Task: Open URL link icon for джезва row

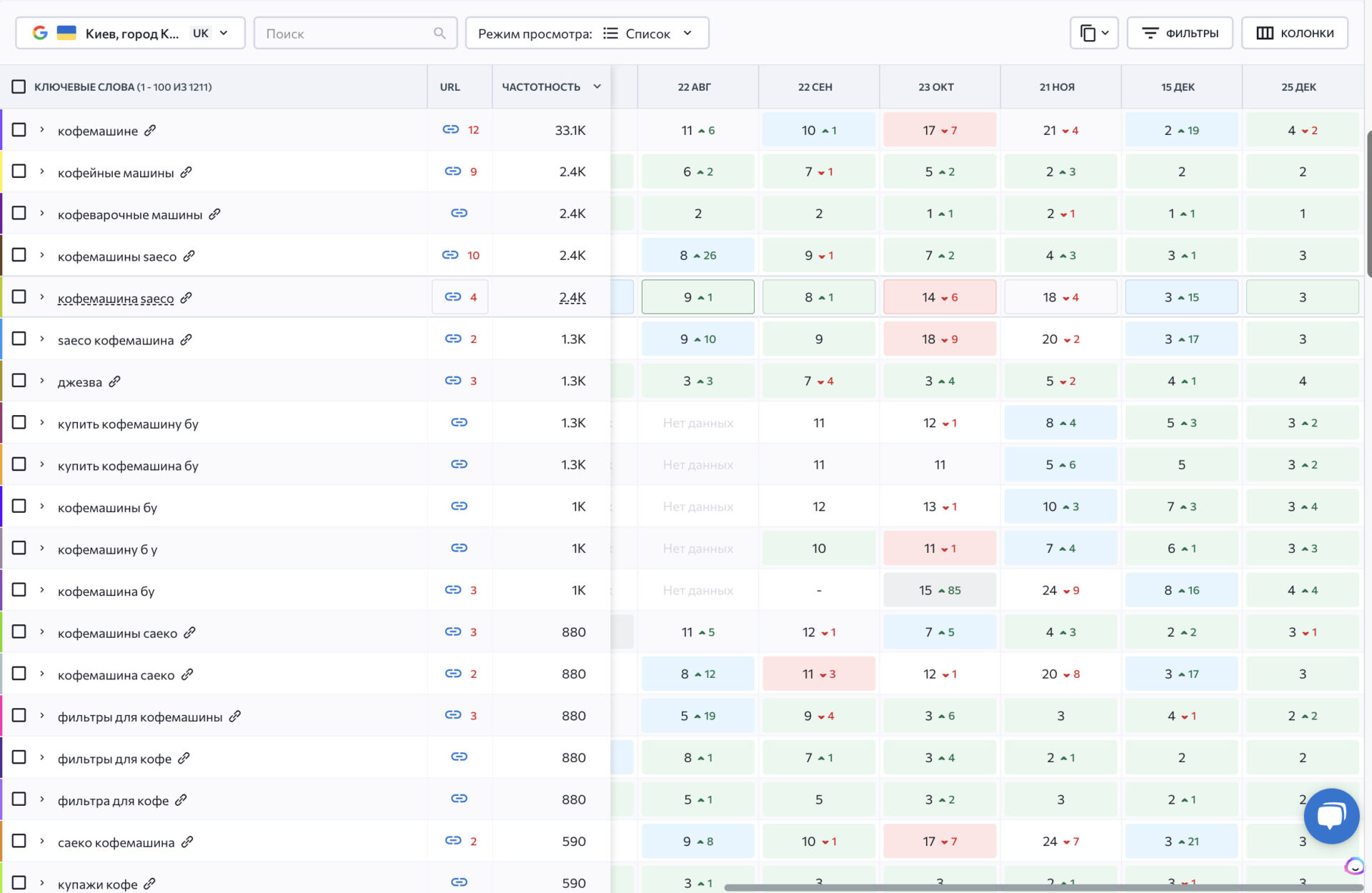Action: point(453,381)
